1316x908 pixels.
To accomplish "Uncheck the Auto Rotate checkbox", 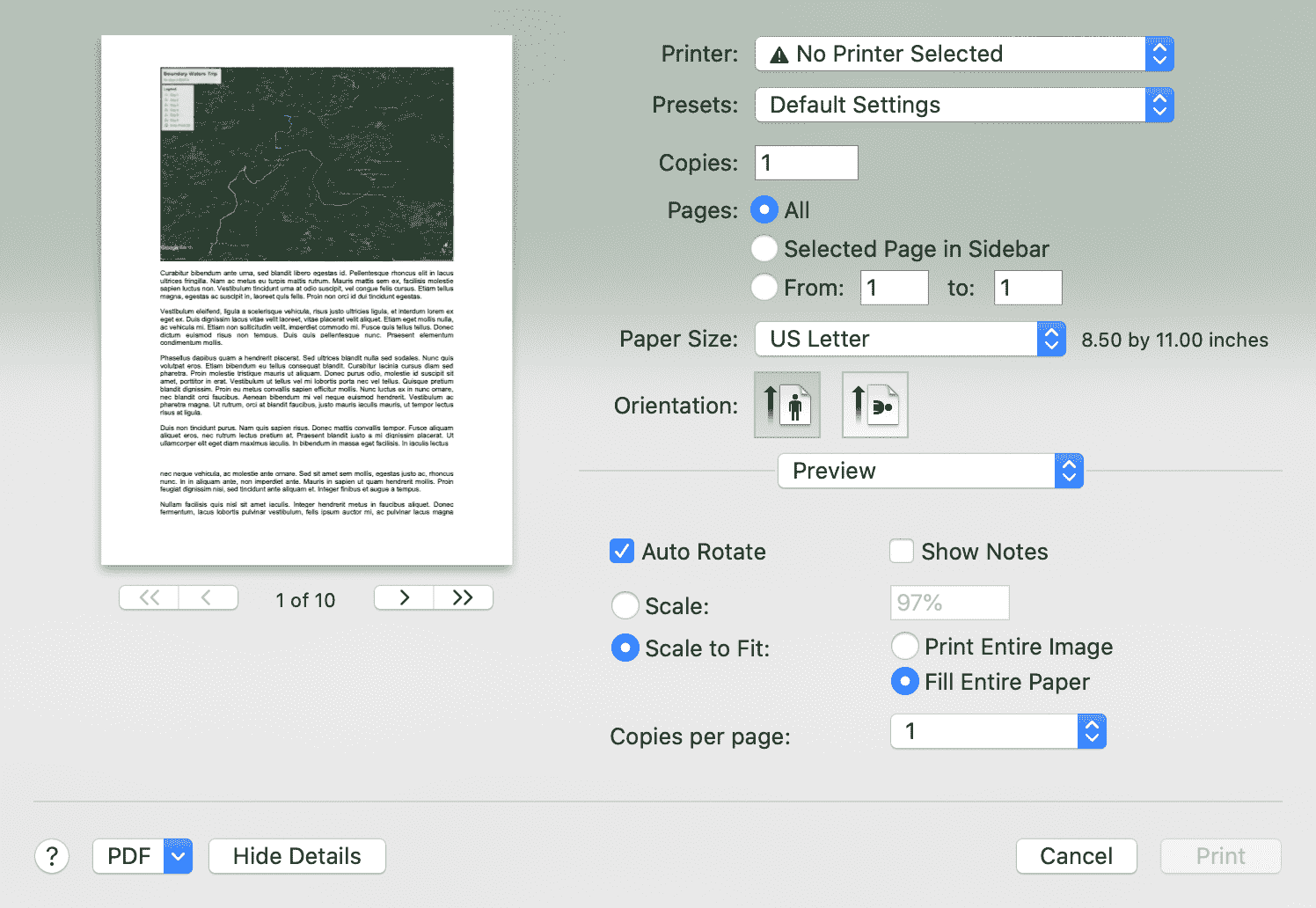I will tap(622, 551).
